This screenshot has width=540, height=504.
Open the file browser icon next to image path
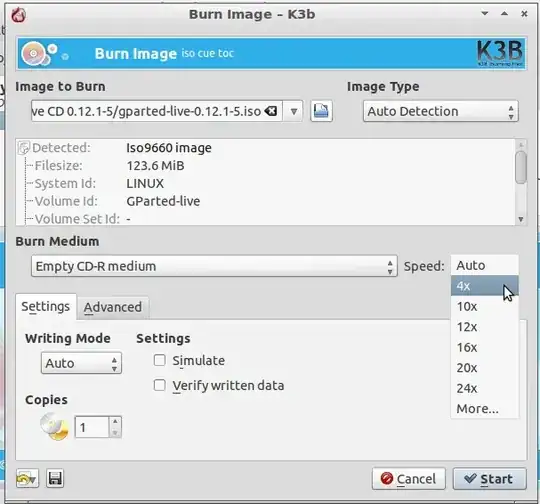coord(321,111)
